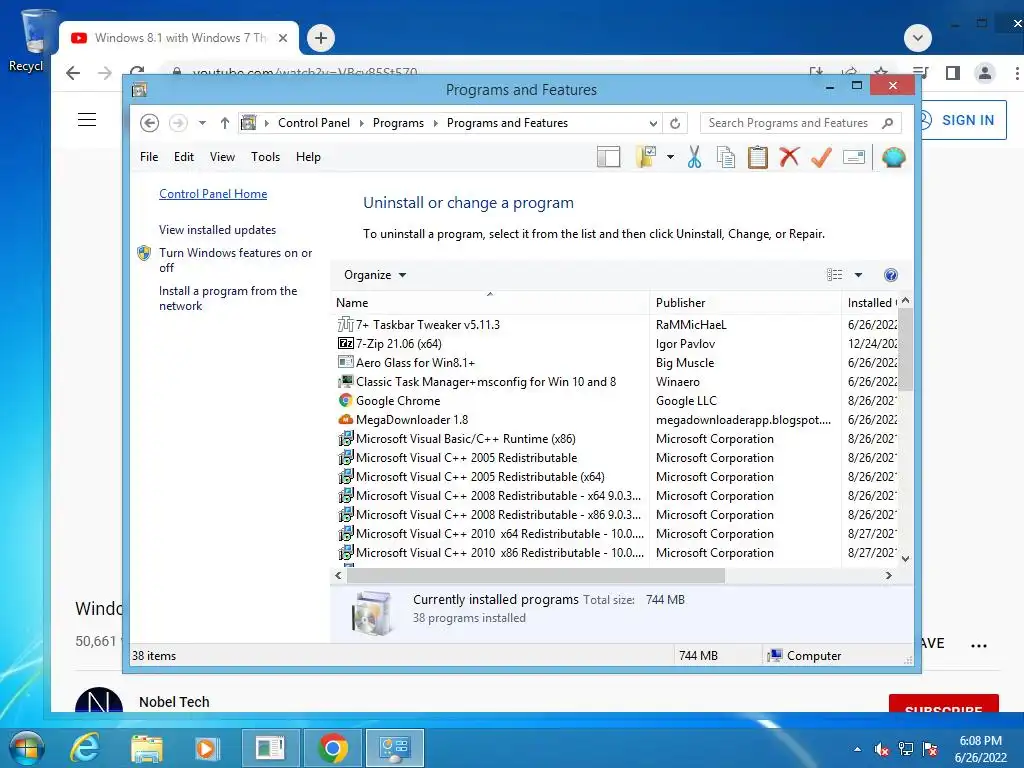Open the Edit menu
The width and height of the screenshot is (1024, 768).
(x=184, y=157)
